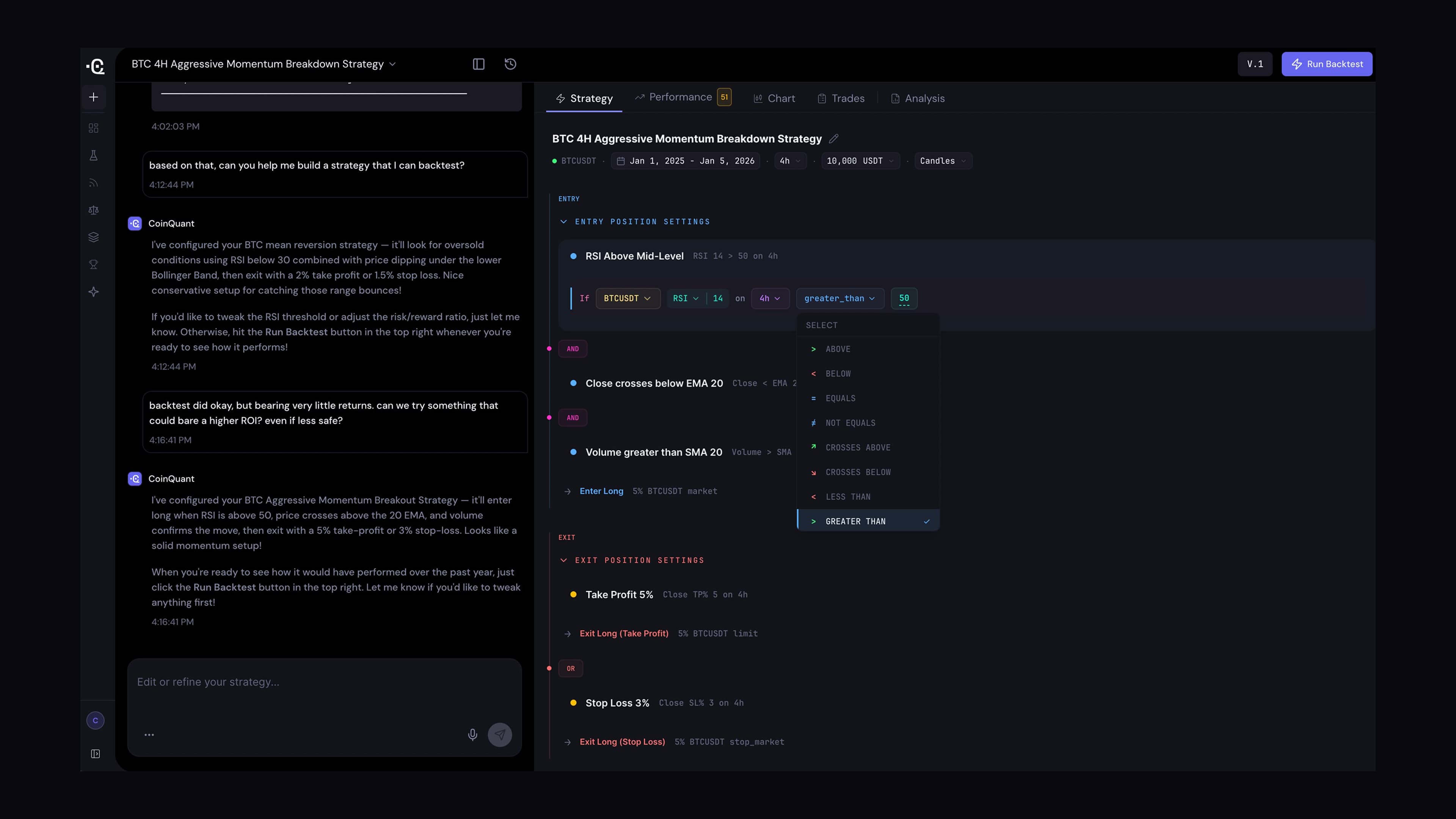
Task: Click the Run Backtest button
Action: [x=1327, y=64]
